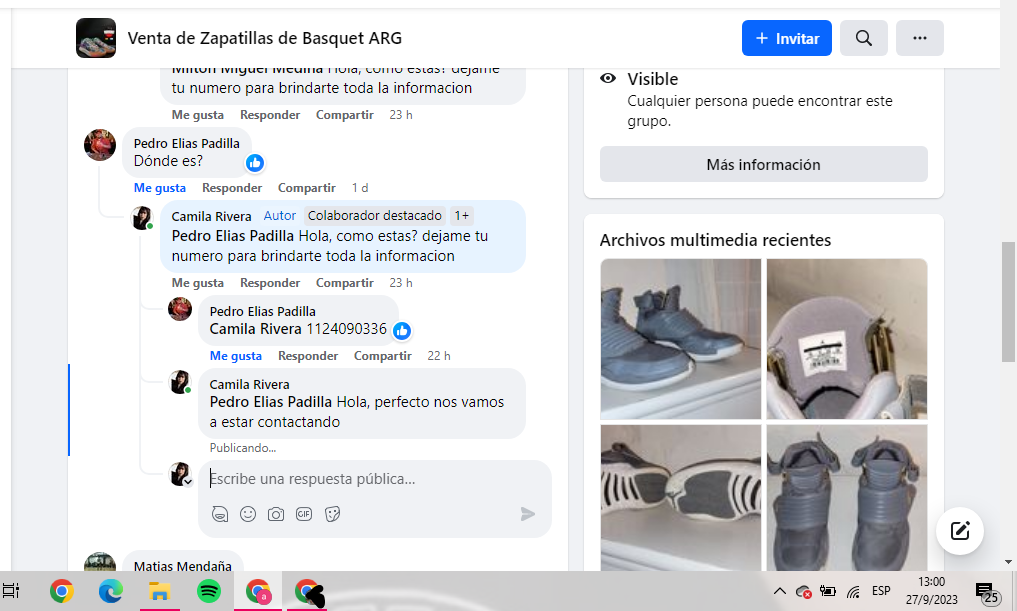Click the Invitar button
This screenshot has width=1017, height=611.
tap(787, 38)
